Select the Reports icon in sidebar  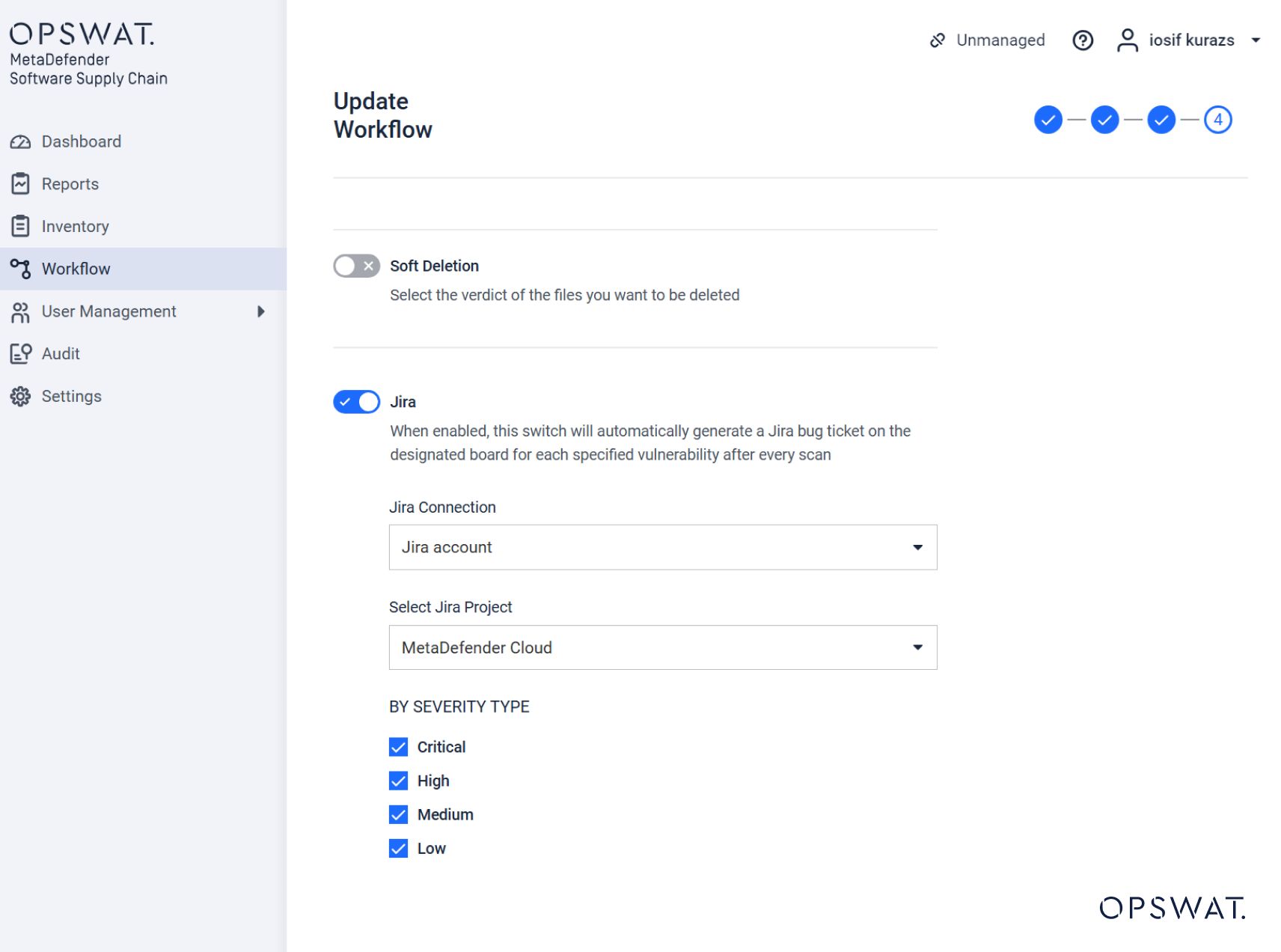click(x=20, y=183)
